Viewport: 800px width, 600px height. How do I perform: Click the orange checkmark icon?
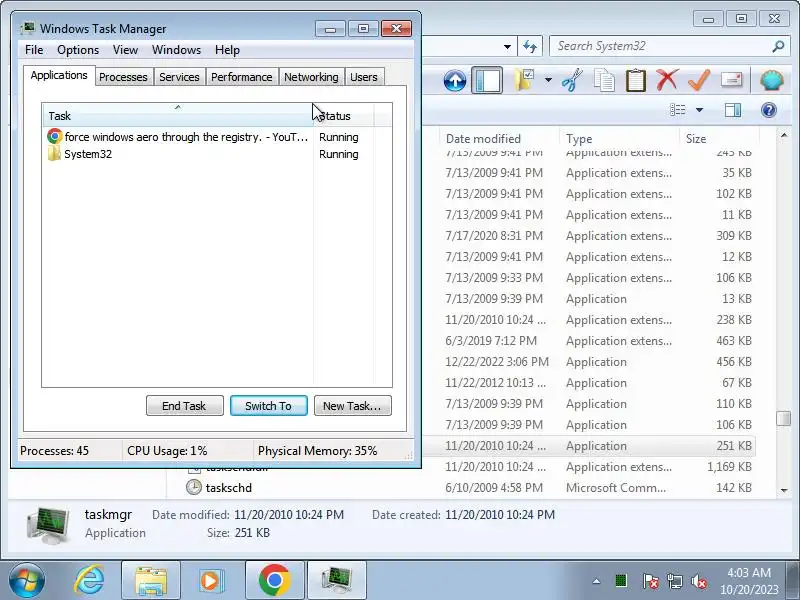point(698,80)
